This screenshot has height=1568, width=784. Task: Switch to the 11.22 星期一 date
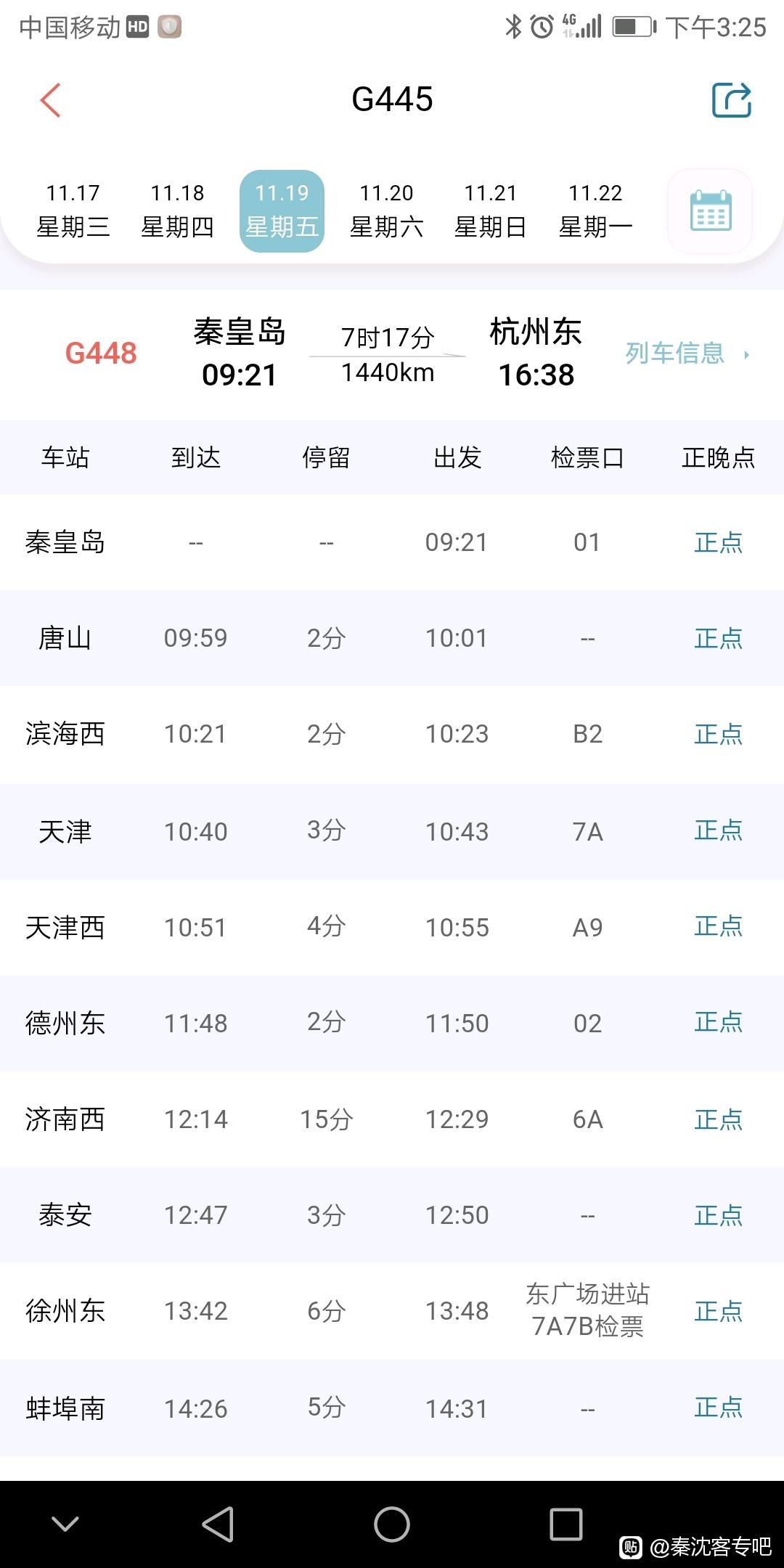tap(595, 211)
